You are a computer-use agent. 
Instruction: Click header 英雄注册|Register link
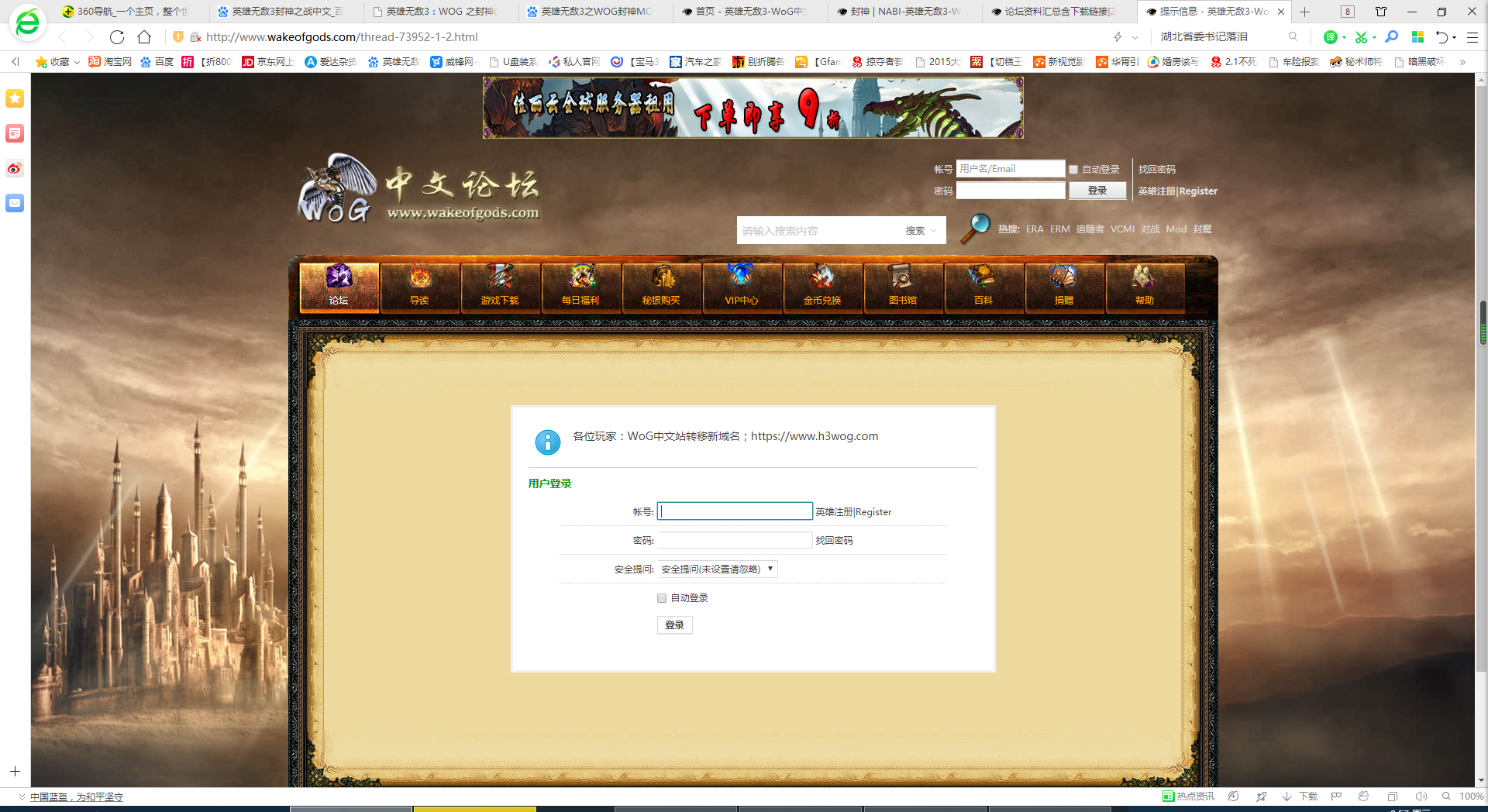coord(1178,191)
